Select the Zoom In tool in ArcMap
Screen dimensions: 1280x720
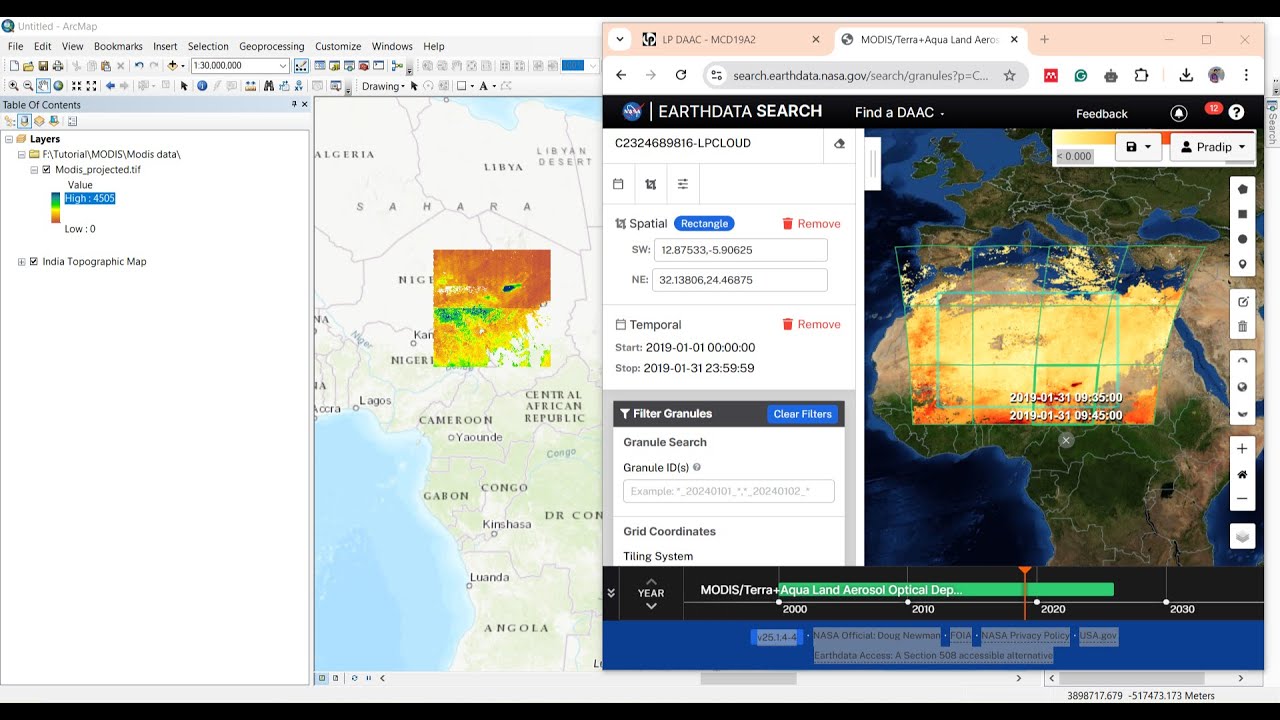point(13,86)
